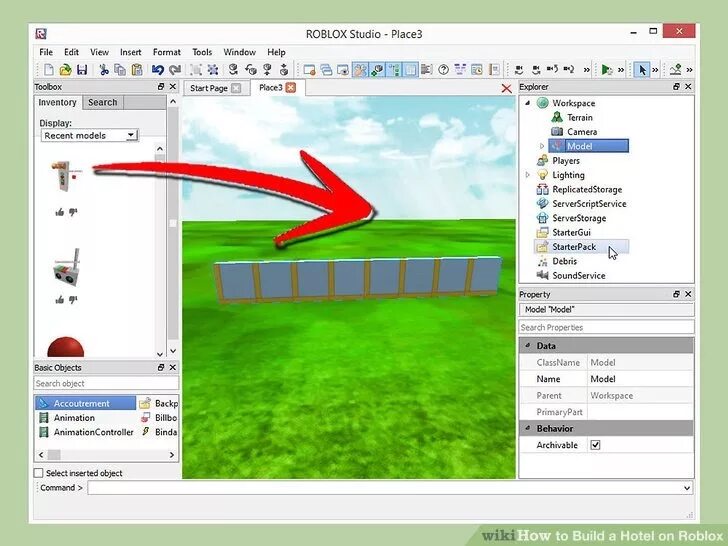This screenshot has width=728, height=546.
Task: Collapse the Behavior property section
Action: pyautogui.click(x=527, y=428)
